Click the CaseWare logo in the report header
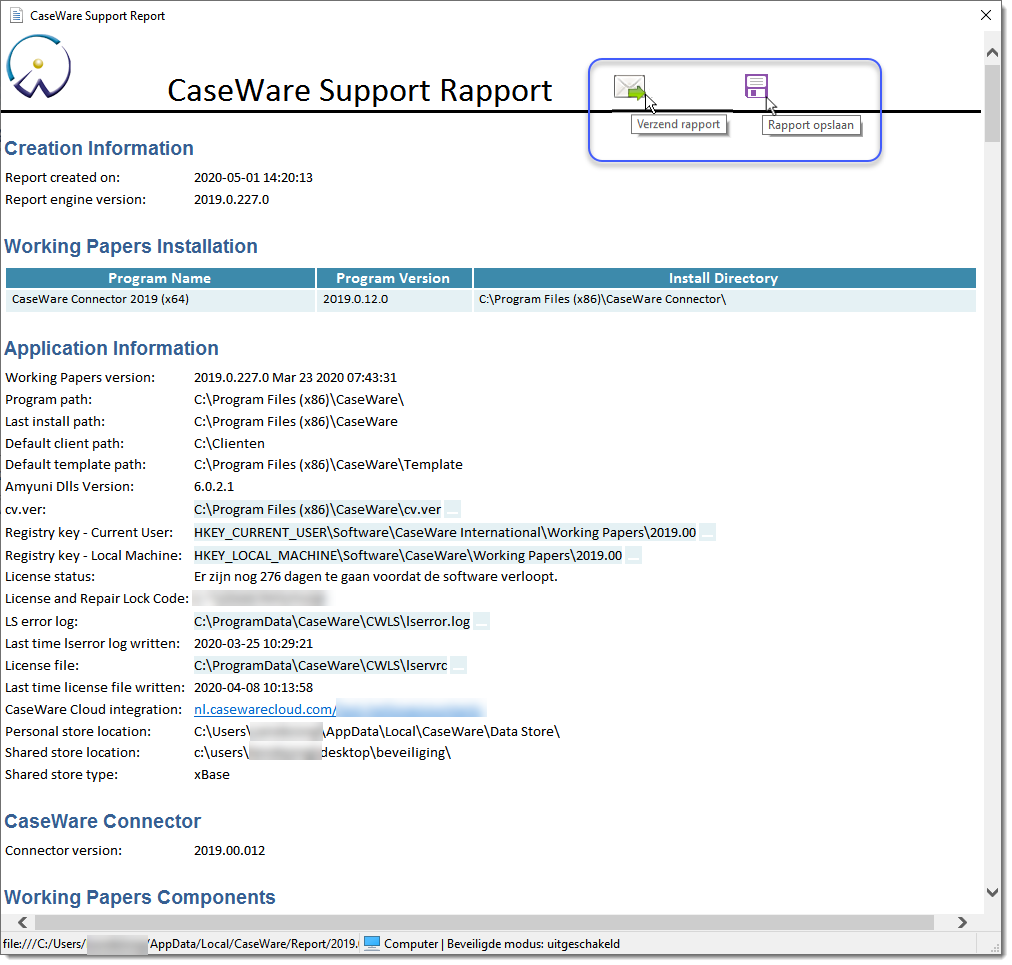The image size is (1012, 965). [x=39, y=67]
